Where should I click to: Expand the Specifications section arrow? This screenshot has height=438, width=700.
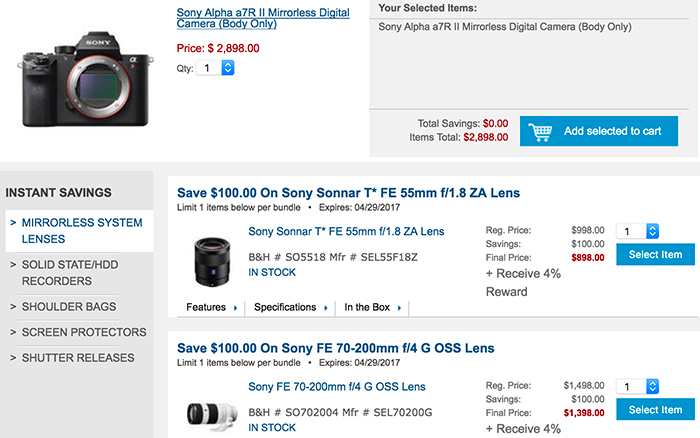coord(326,308)
